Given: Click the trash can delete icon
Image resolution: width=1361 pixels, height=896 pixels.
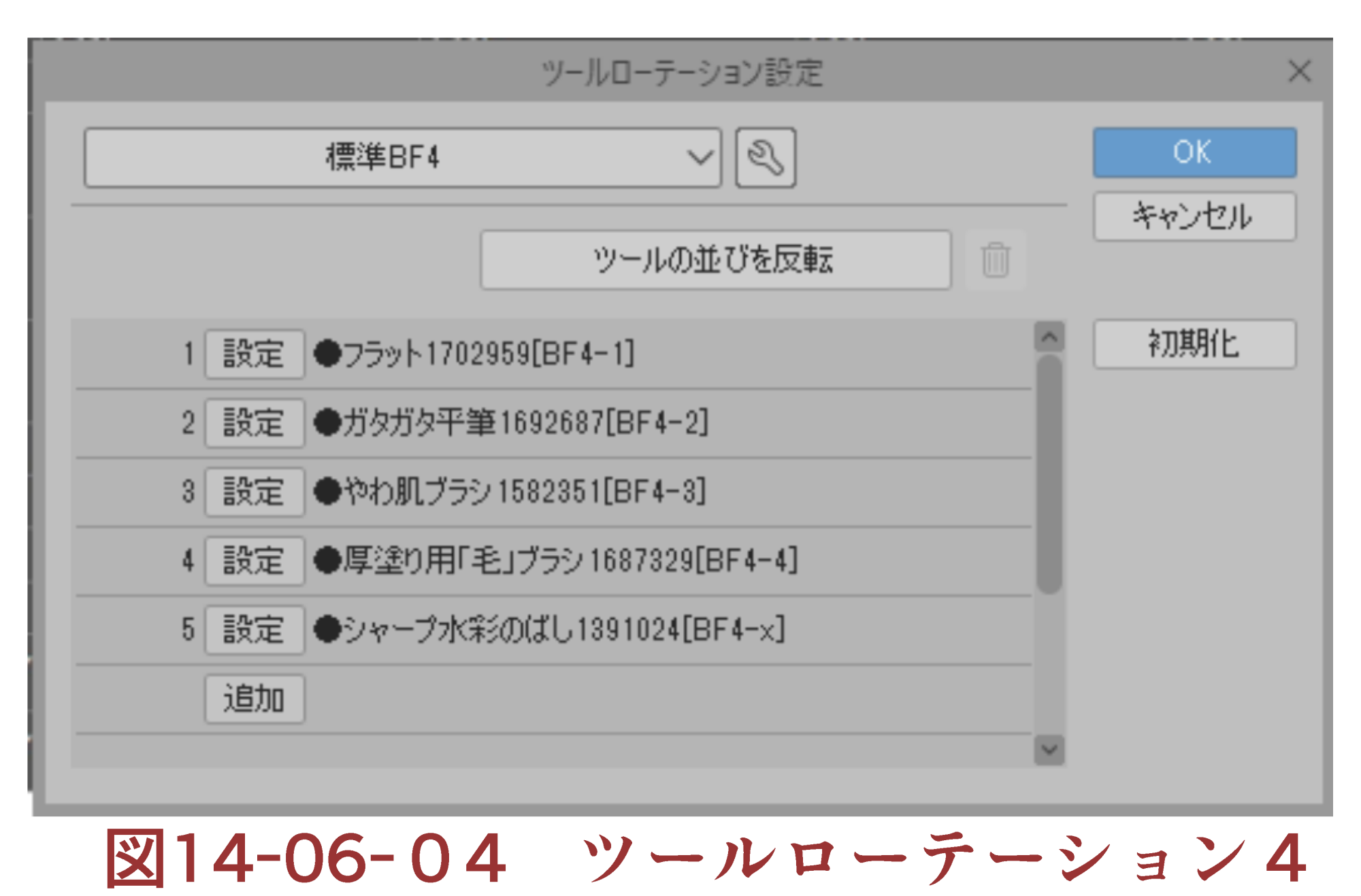Looking at the screenshot, I should coord(995,260).
